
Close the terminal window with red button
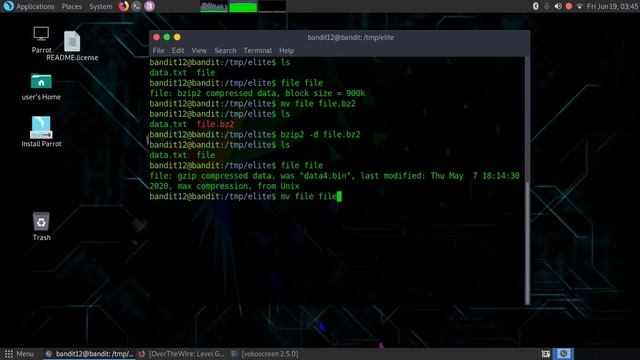pos(156,37)
